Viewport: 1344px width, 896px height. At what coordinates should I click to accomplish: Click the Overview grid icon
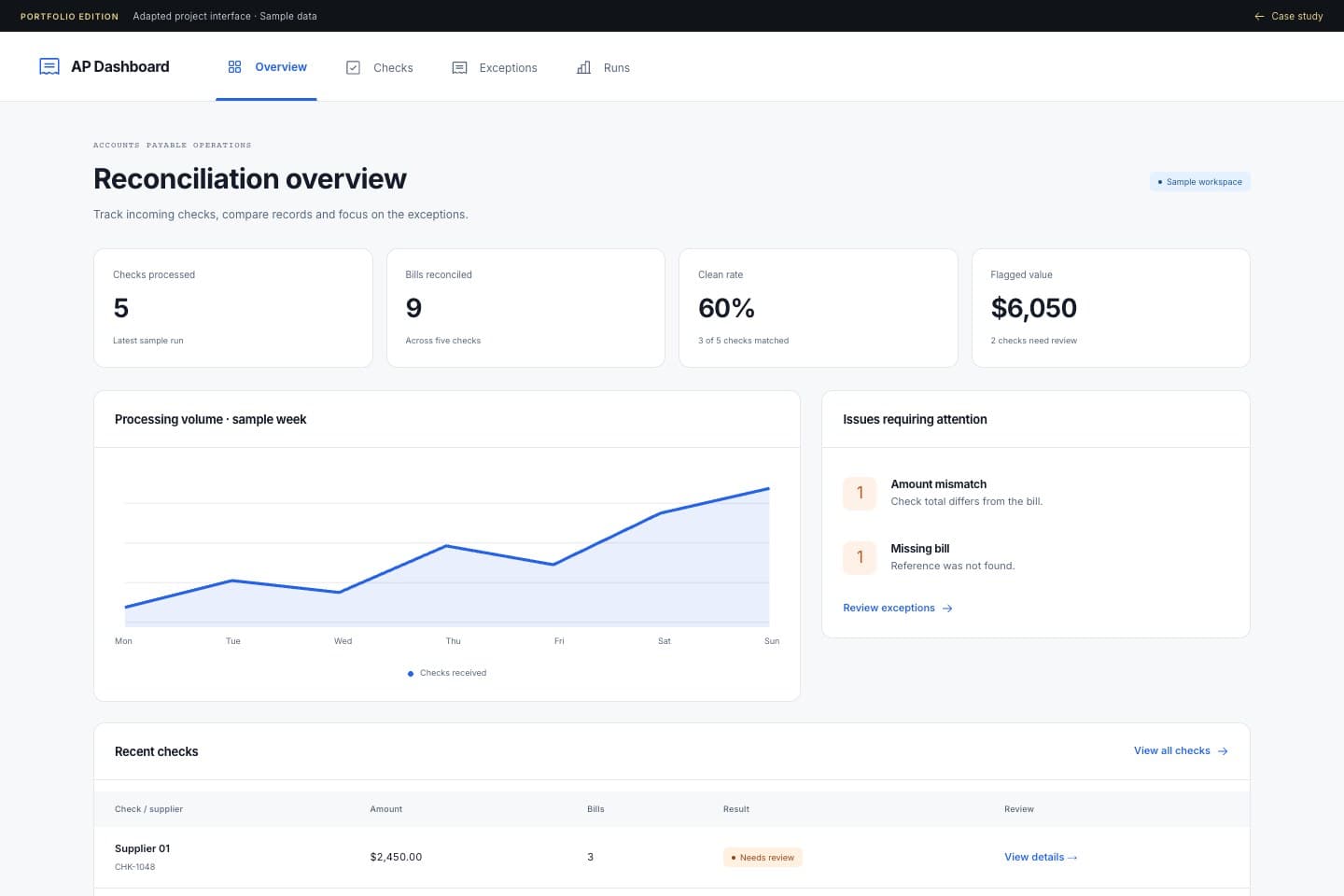(x=234, y=67)
